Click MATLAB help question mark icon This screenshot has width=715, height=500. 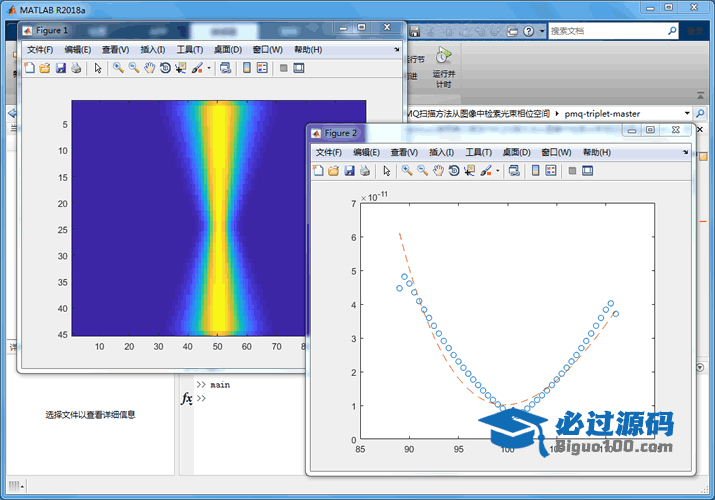[x=528, y=31]
